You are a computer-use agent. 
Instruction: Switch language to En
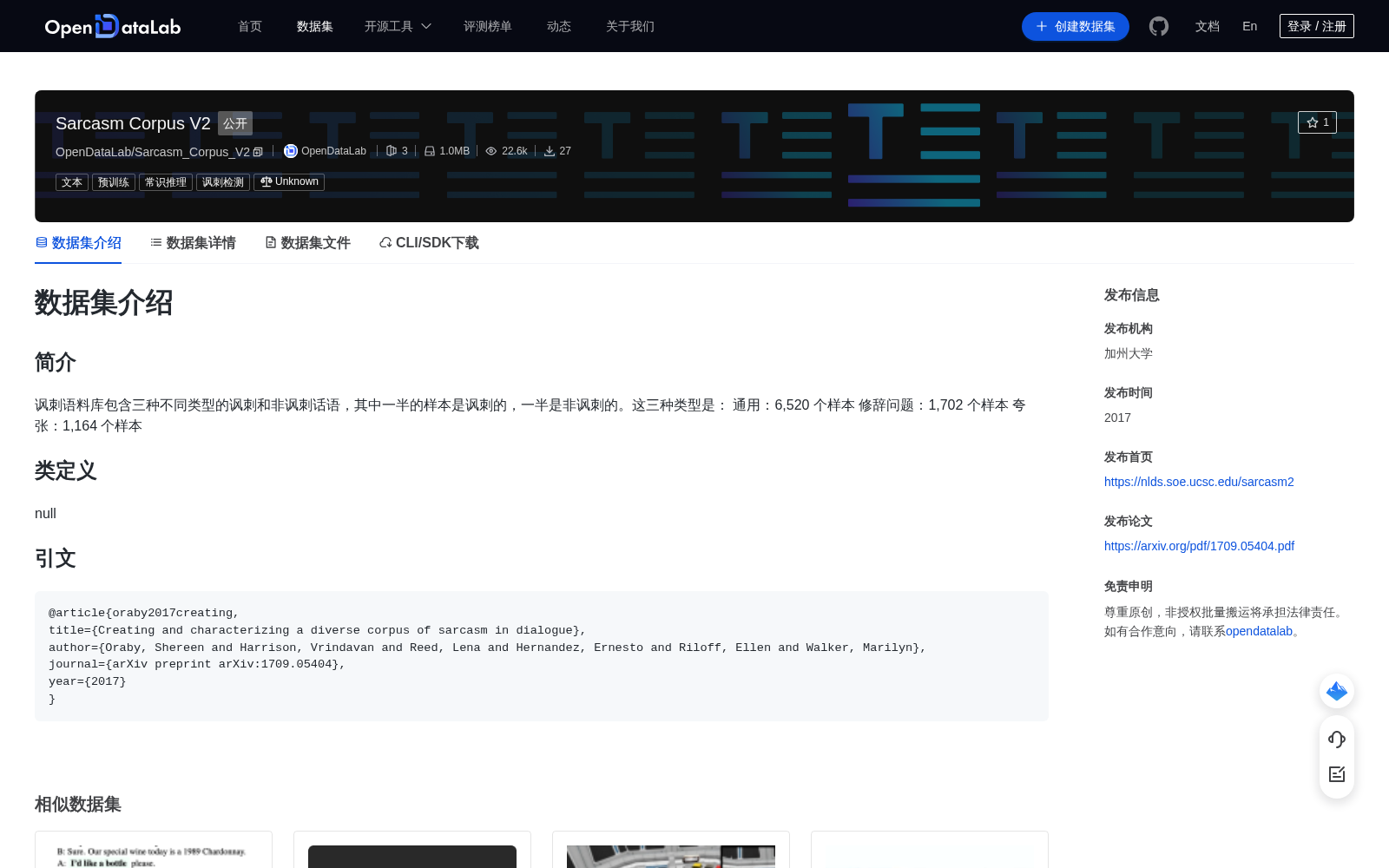tap(1250, 26)
